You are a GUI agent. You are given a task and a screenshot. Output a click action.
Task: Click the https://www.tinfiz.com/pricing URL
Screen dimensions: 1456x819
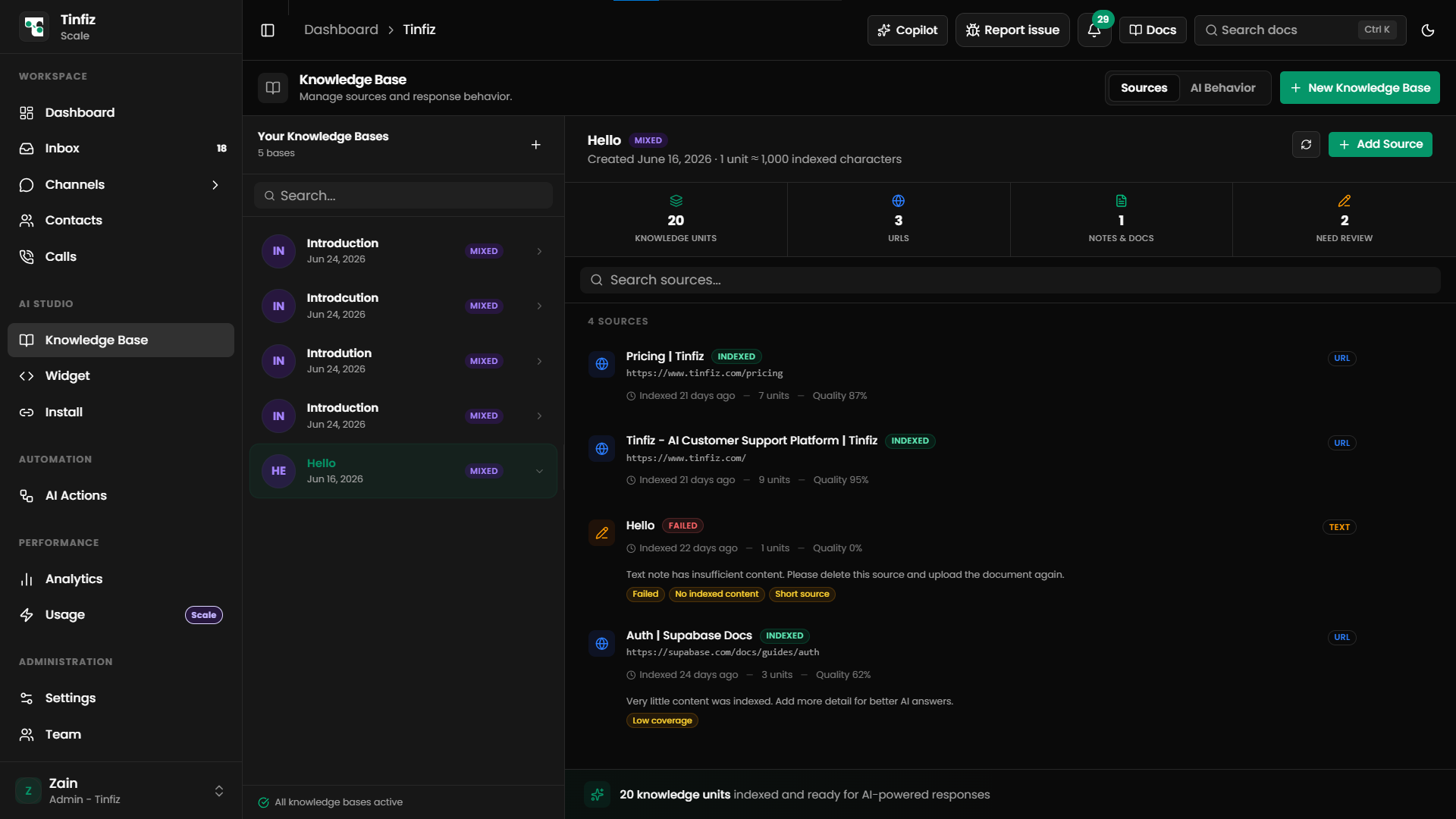(704, 373)
